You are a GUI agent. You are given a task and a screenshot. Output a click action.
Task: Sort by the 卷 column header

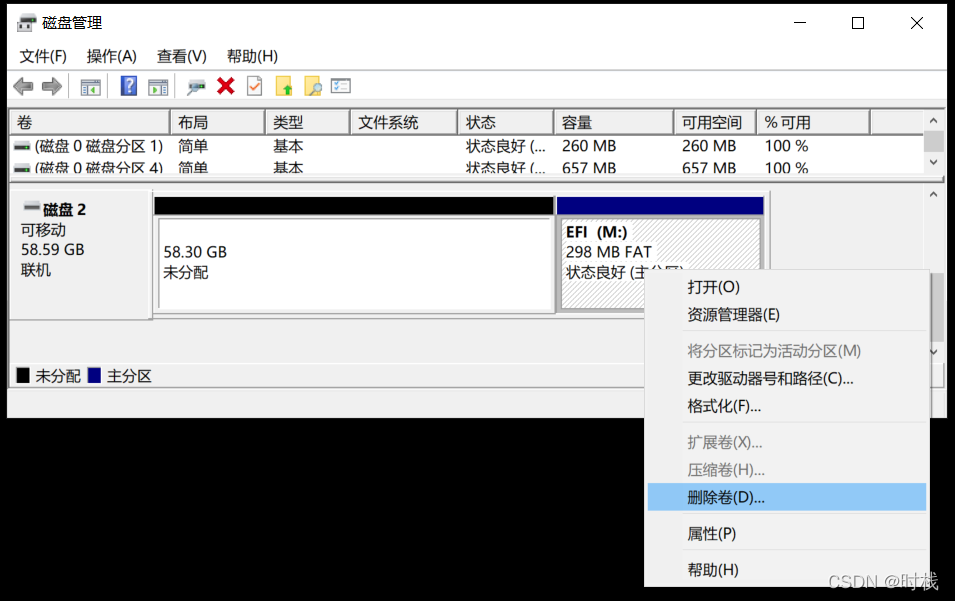[90, 122]
